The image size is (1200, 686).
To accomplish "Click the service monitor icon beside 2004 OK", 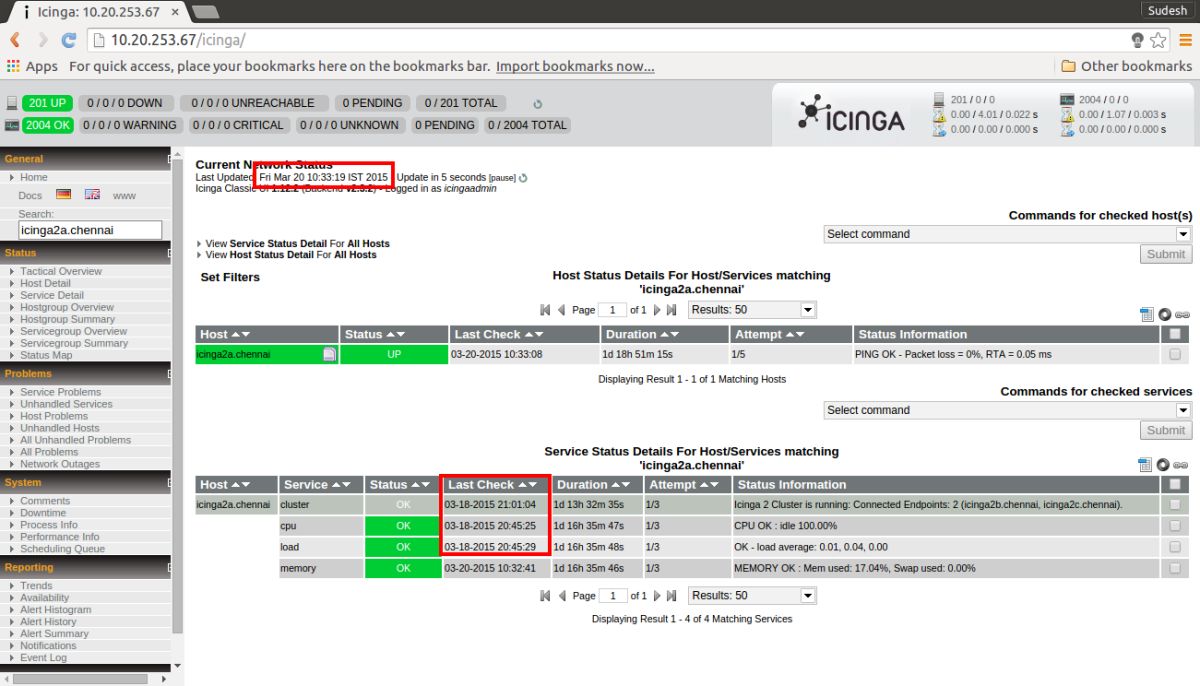I will [12, 125].
